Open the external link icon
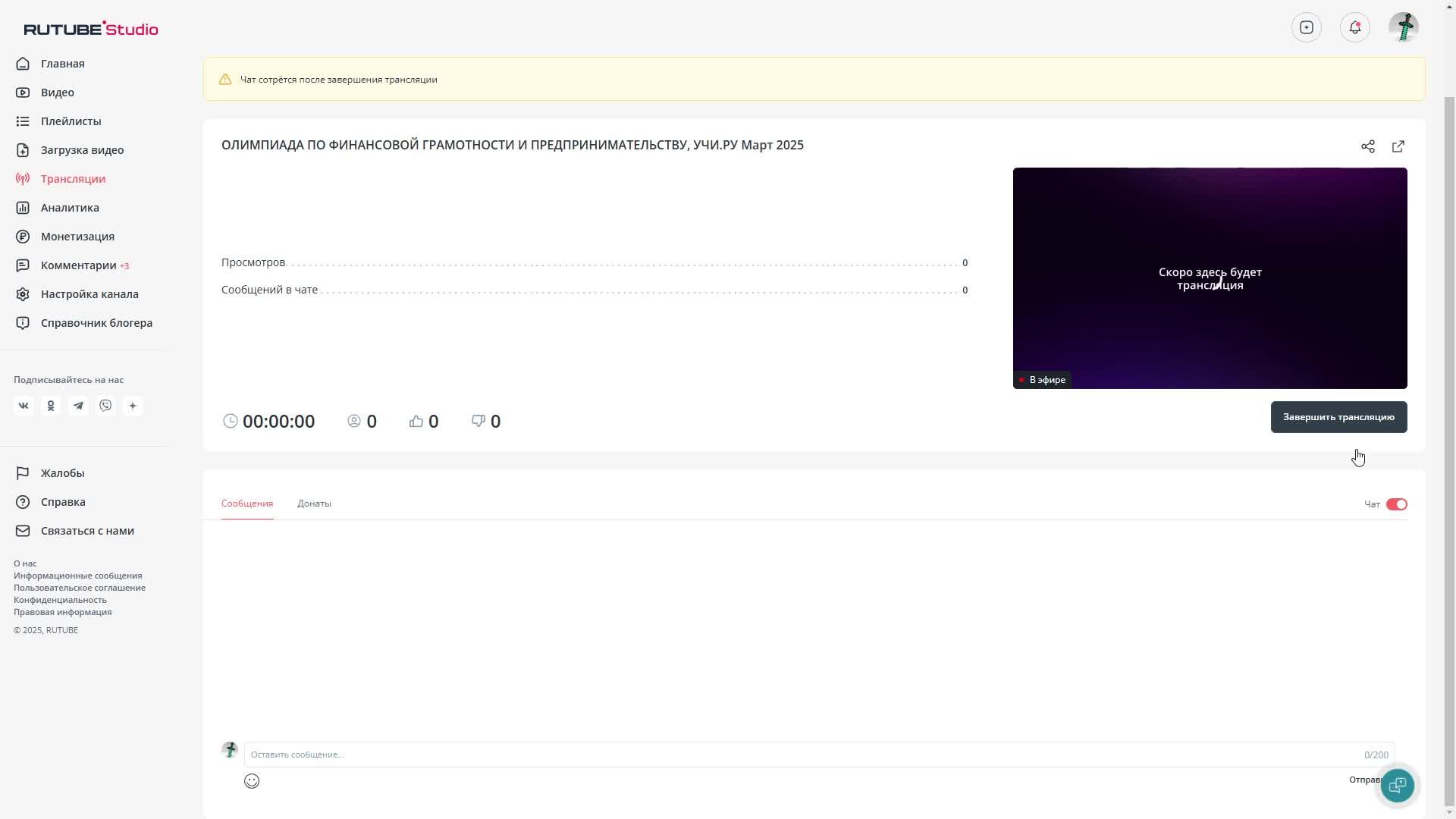1456x819 pixels. click(1397, 146)
